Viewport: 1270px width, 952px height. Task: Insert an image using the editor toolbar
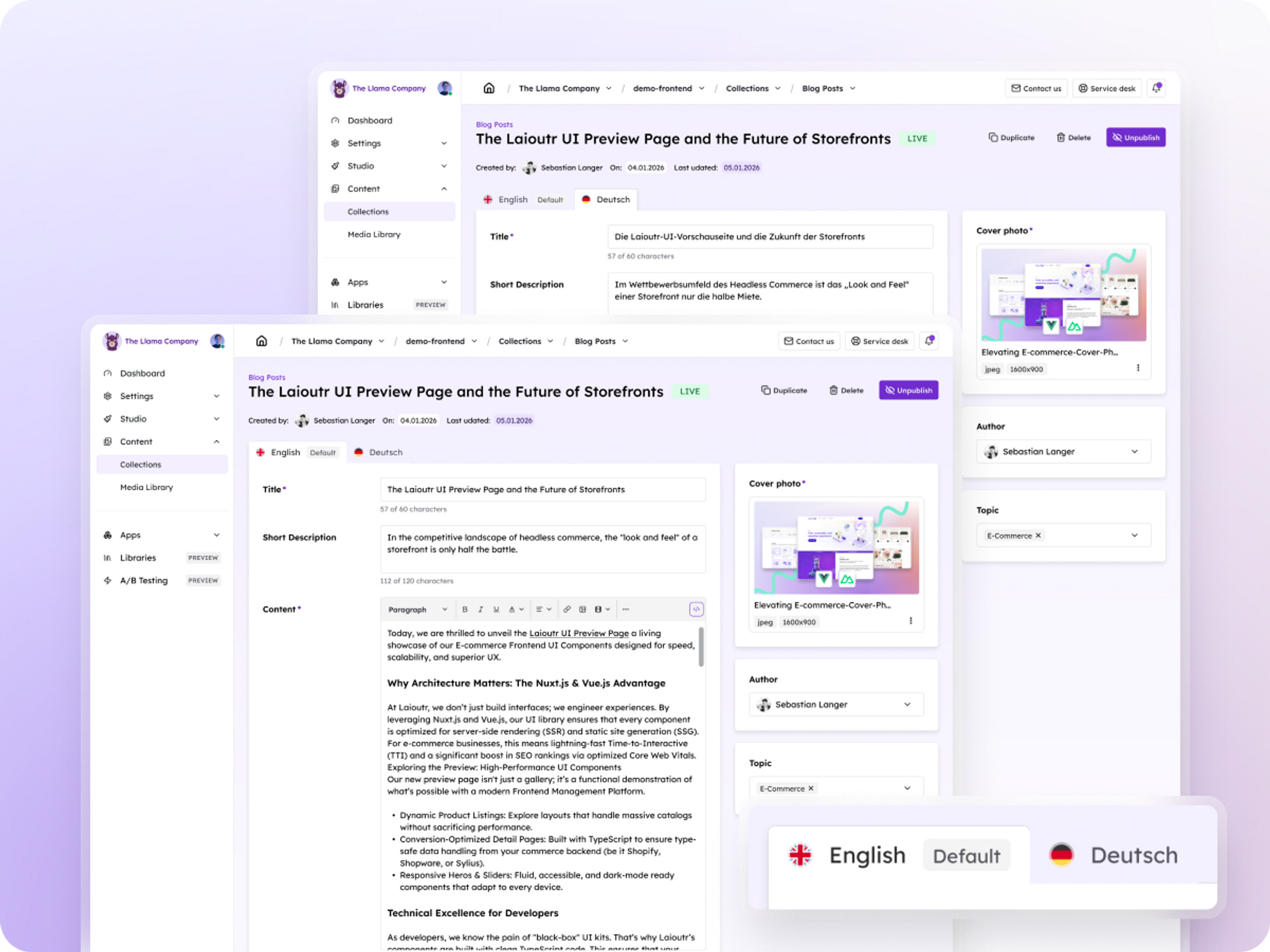(582, 609)
